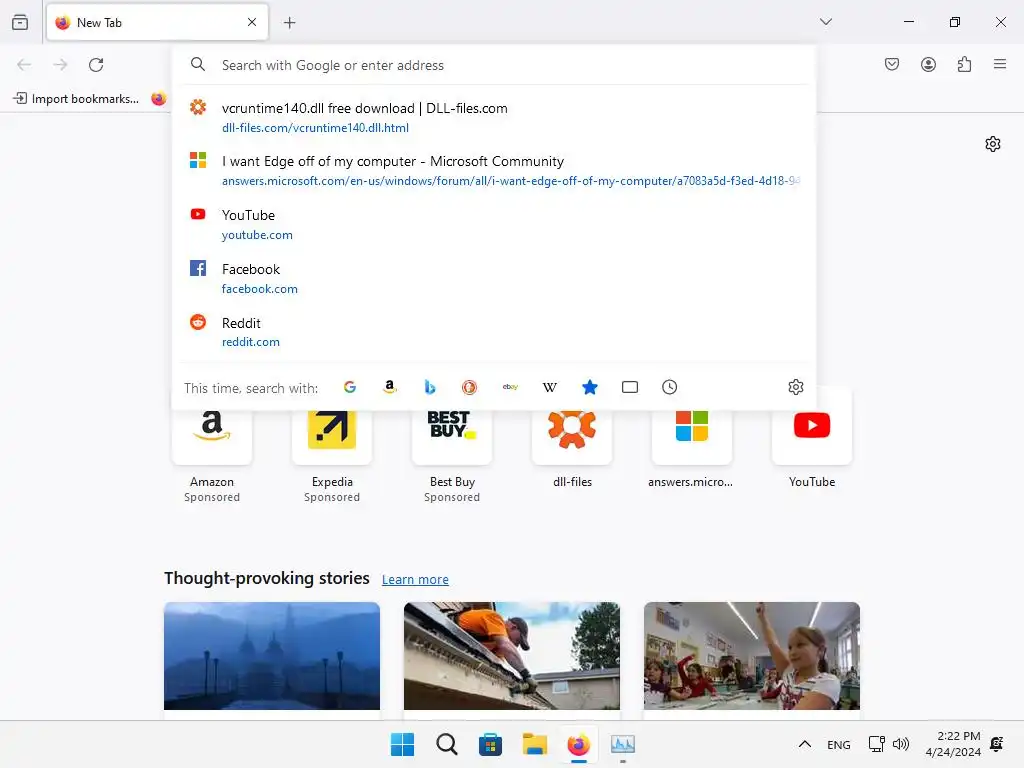Open File Explorer from taskbar
The width and height of the screenshot is (1024, 768).
pyautogui.click(x=534, y=744)
